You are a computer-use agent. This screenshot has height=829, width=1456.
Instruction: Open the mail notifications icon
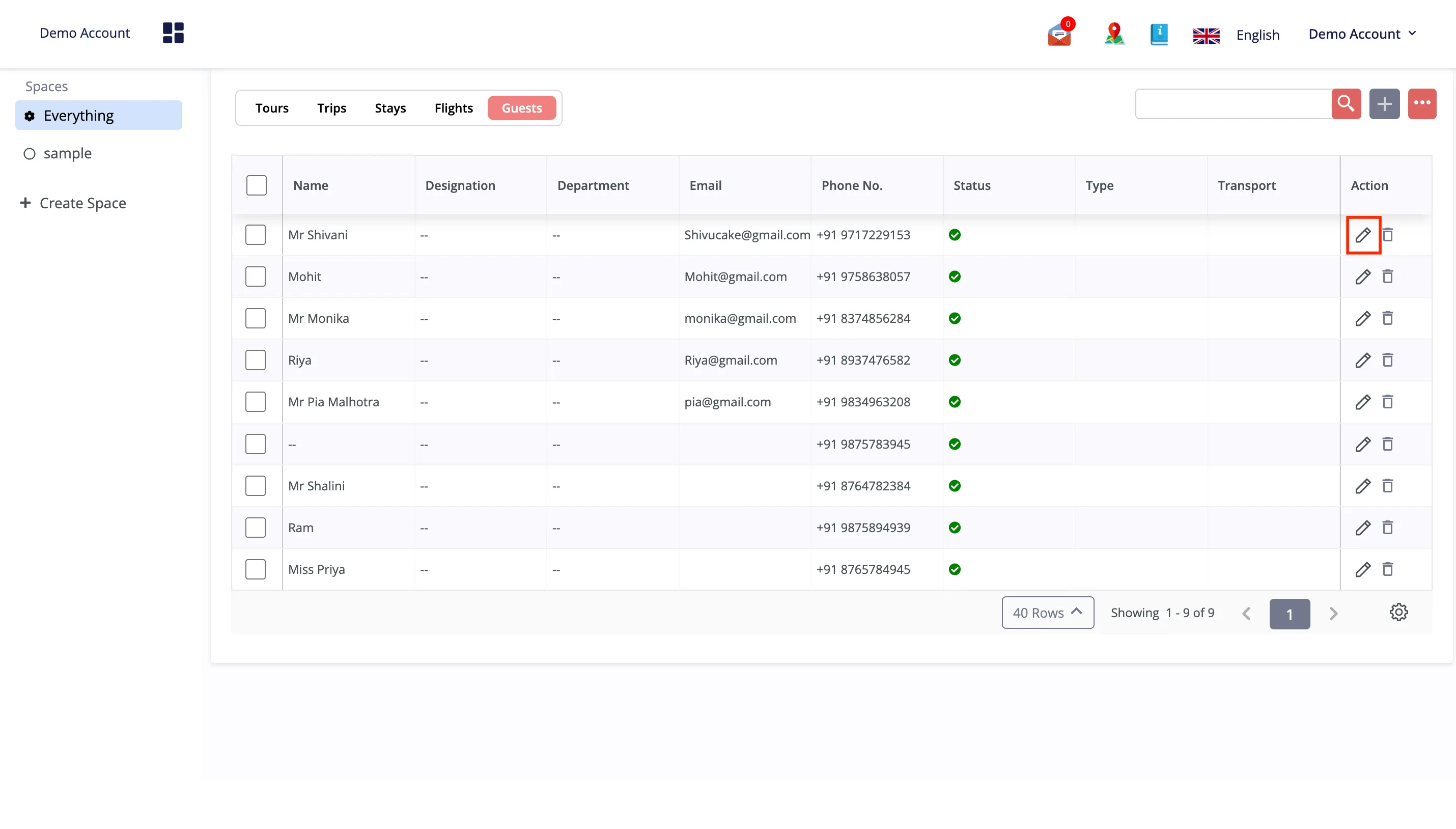tap(1060, 33)
